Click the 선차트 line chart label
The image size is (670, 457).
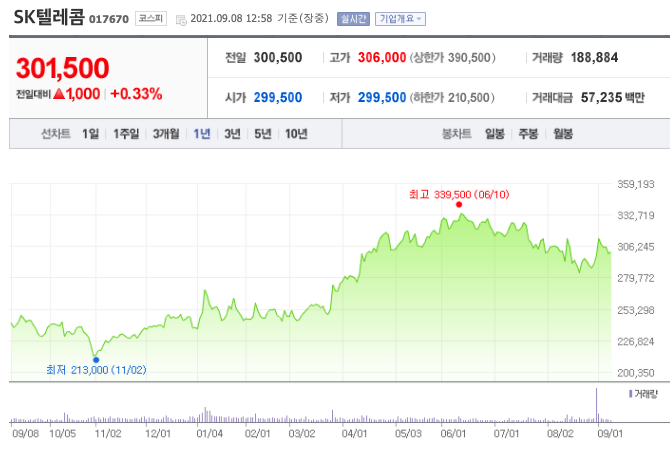point(56,134)
